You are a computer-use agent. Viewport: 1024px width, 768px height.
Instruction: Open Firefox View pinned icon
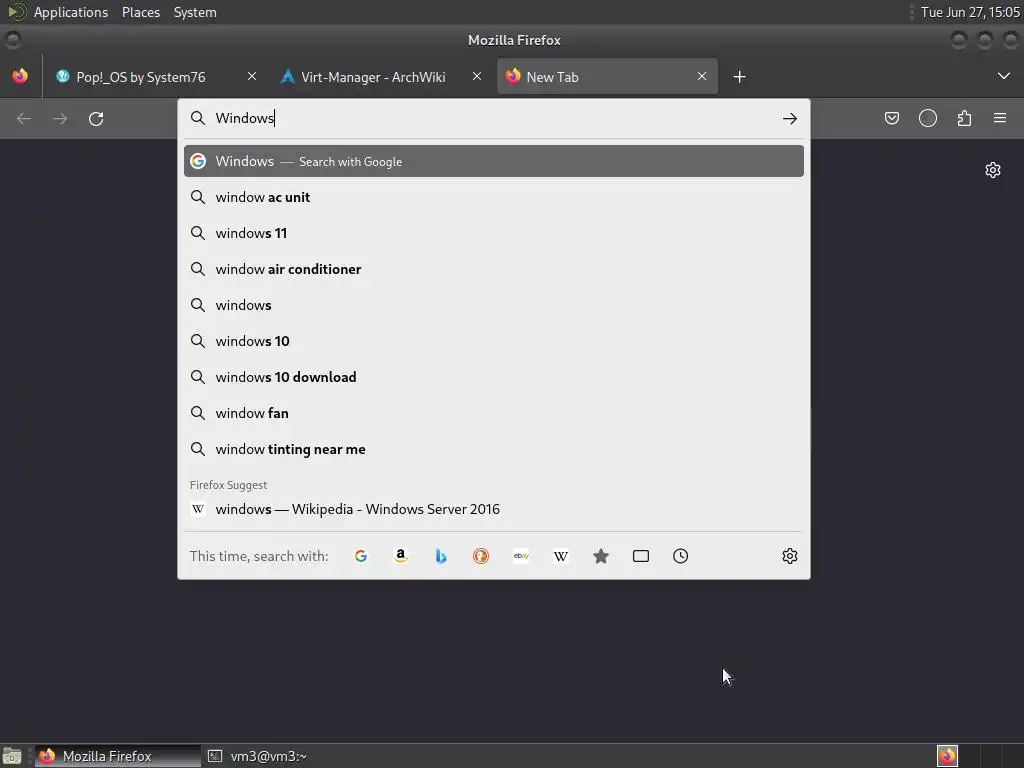click(20, 76)
